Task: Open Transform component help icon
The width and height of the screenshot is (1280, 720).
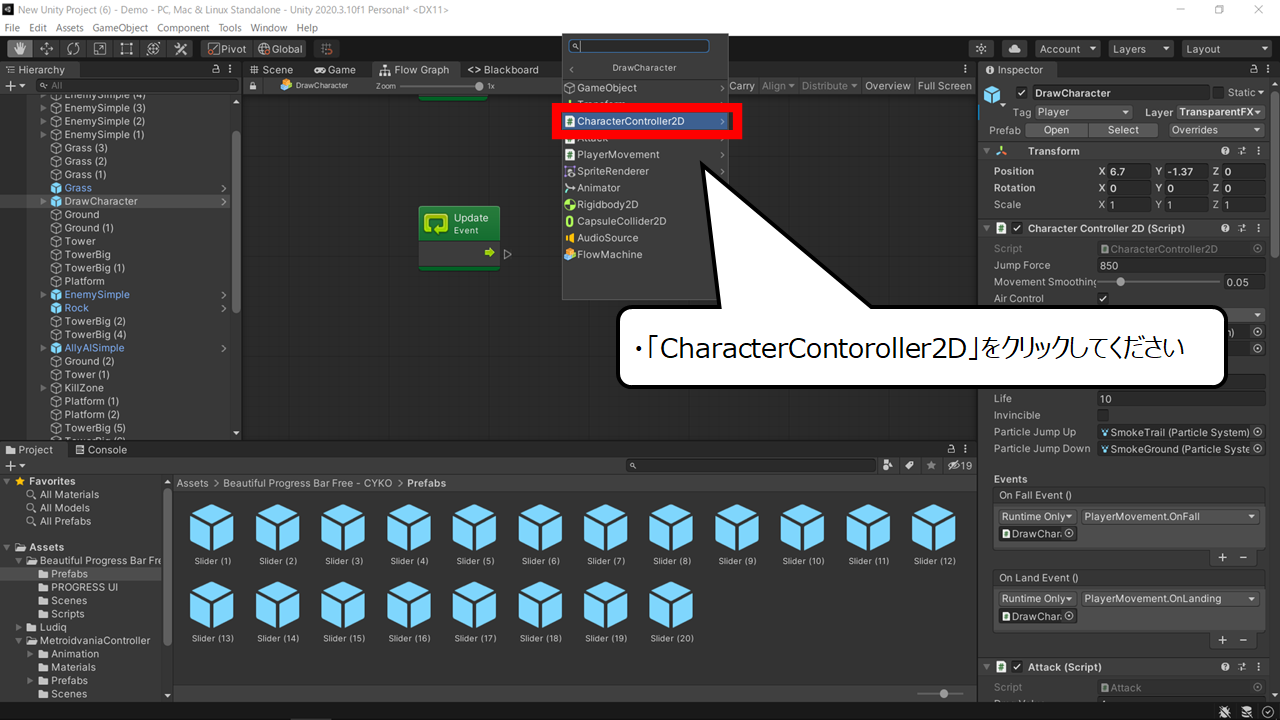Action: [1225, 151]
